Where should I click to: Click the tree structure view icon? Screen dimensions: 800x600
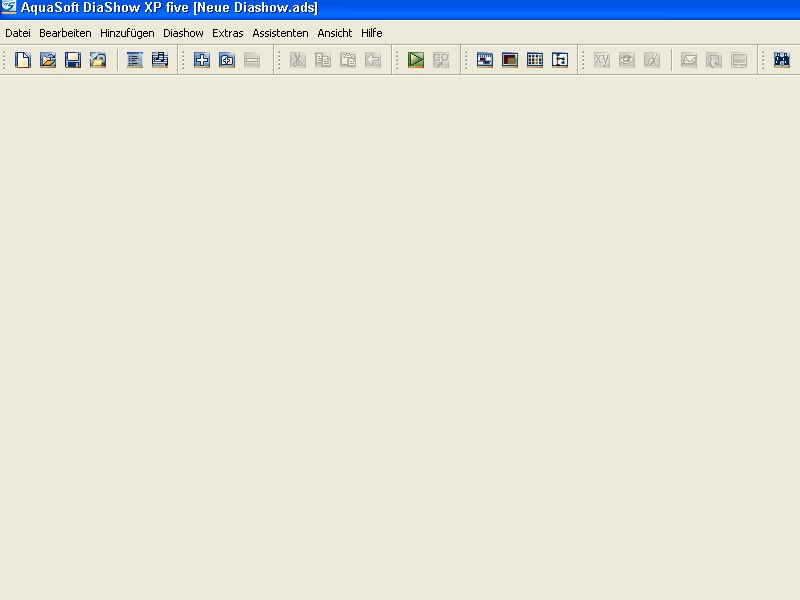[560, 60]
